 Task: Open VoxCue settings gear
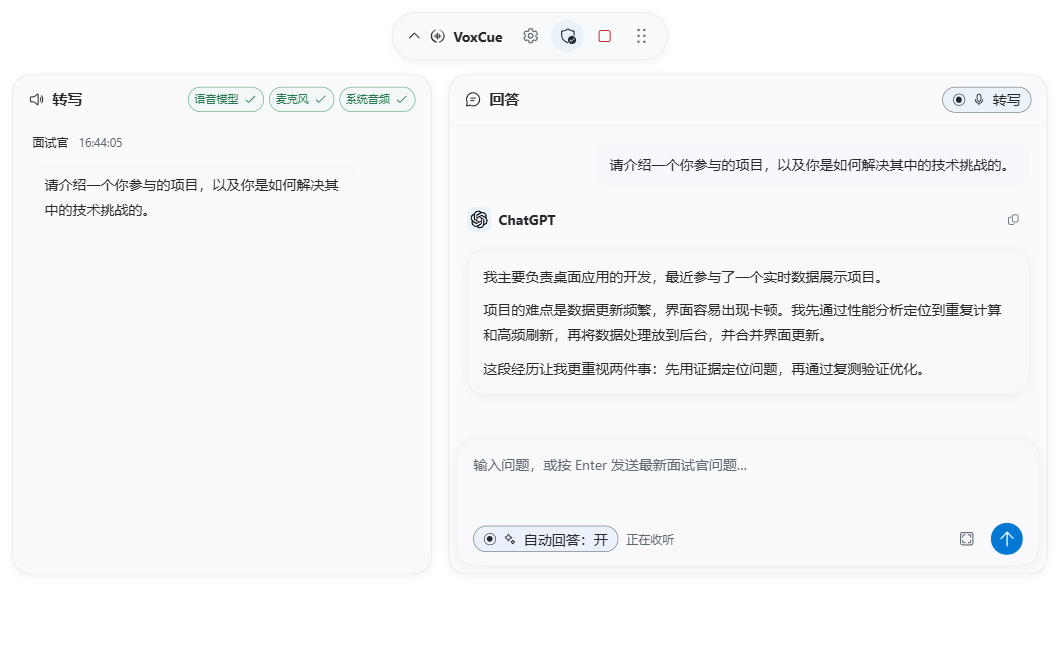point(531,36)
